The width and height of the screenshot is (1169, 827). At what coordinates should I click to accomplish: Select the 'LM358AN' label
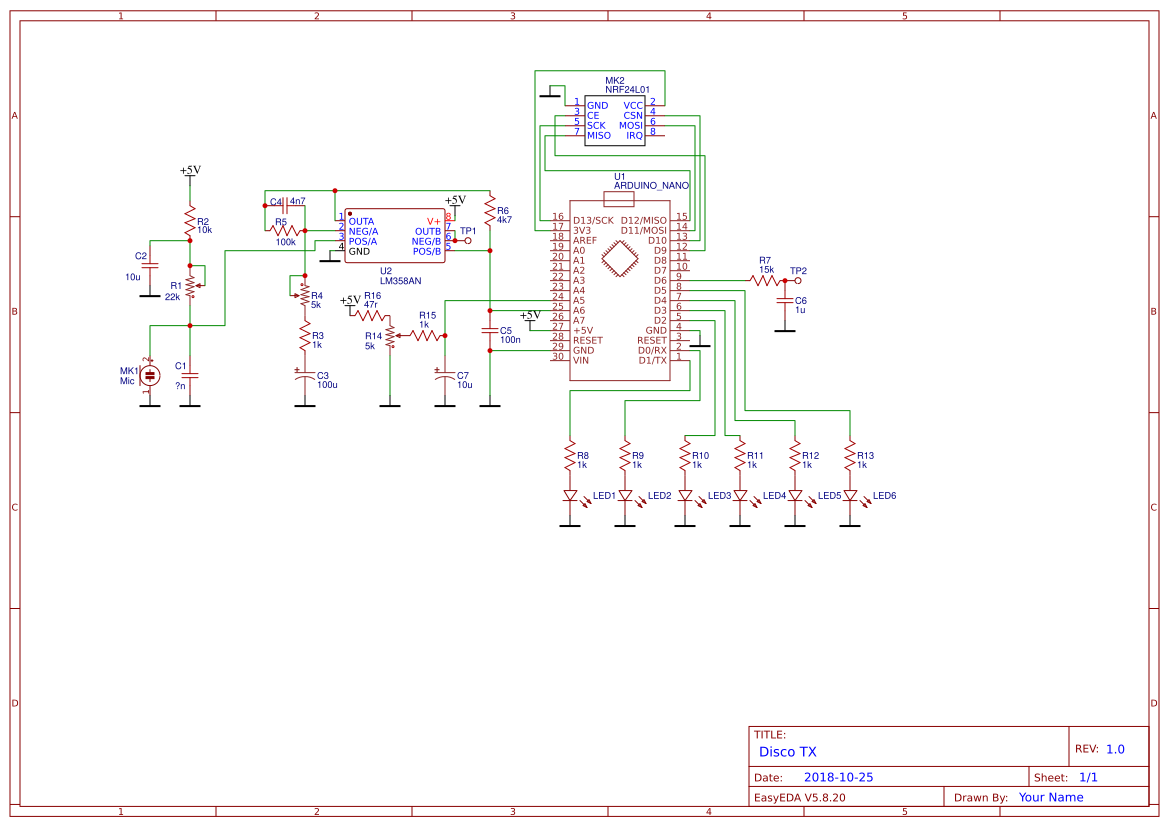400,281
